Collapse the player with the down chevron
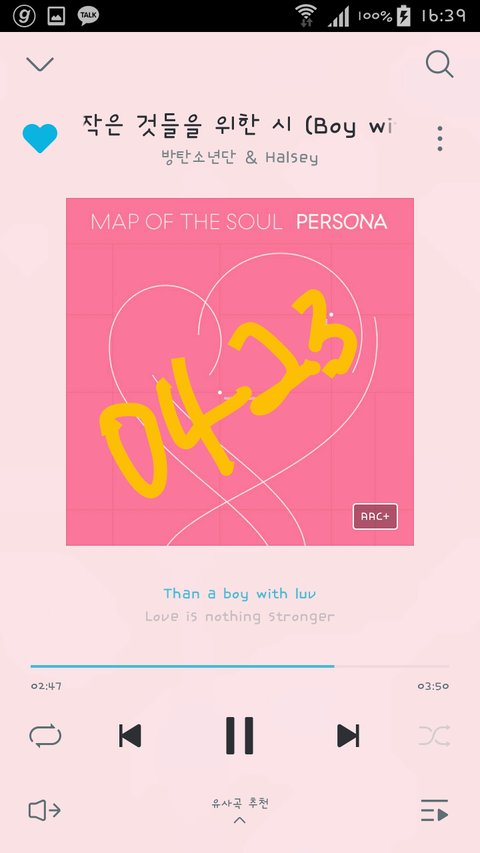480x853 pixels. pyautogui.click(x=40, y=64)
